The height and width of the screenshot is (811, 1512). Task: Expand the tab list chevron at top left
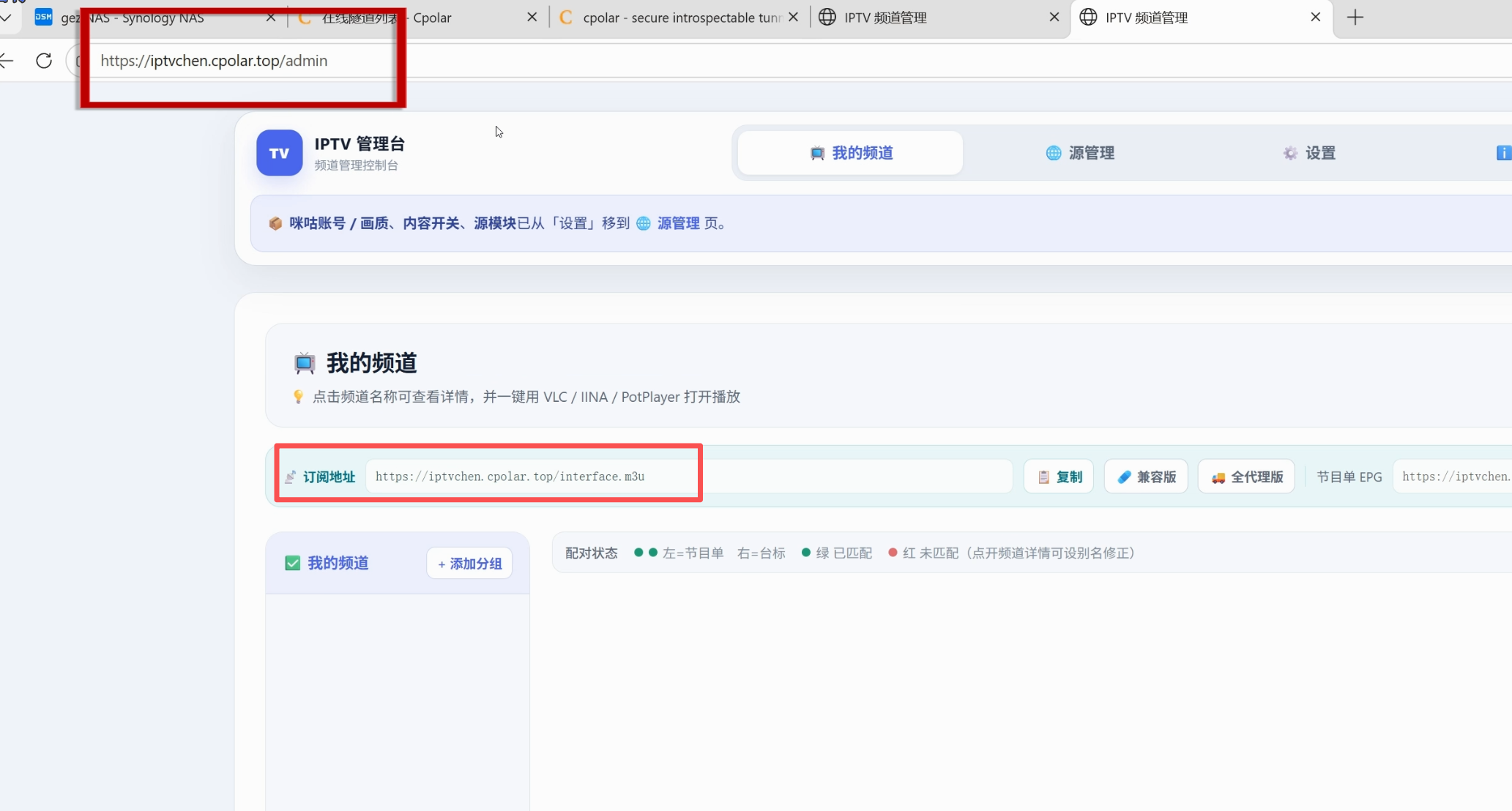click(x=6, y=16)
